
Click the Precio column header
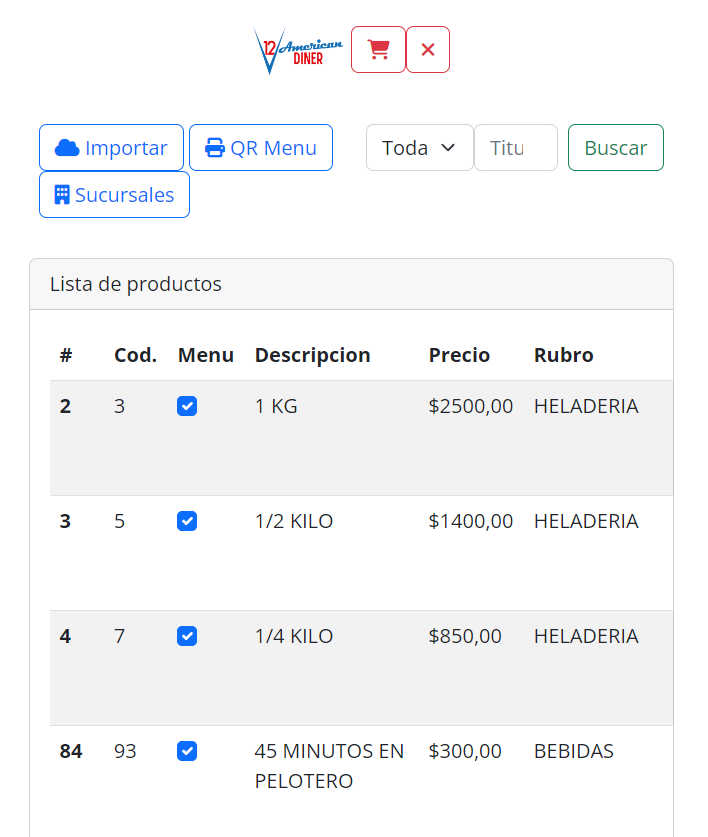459,355
